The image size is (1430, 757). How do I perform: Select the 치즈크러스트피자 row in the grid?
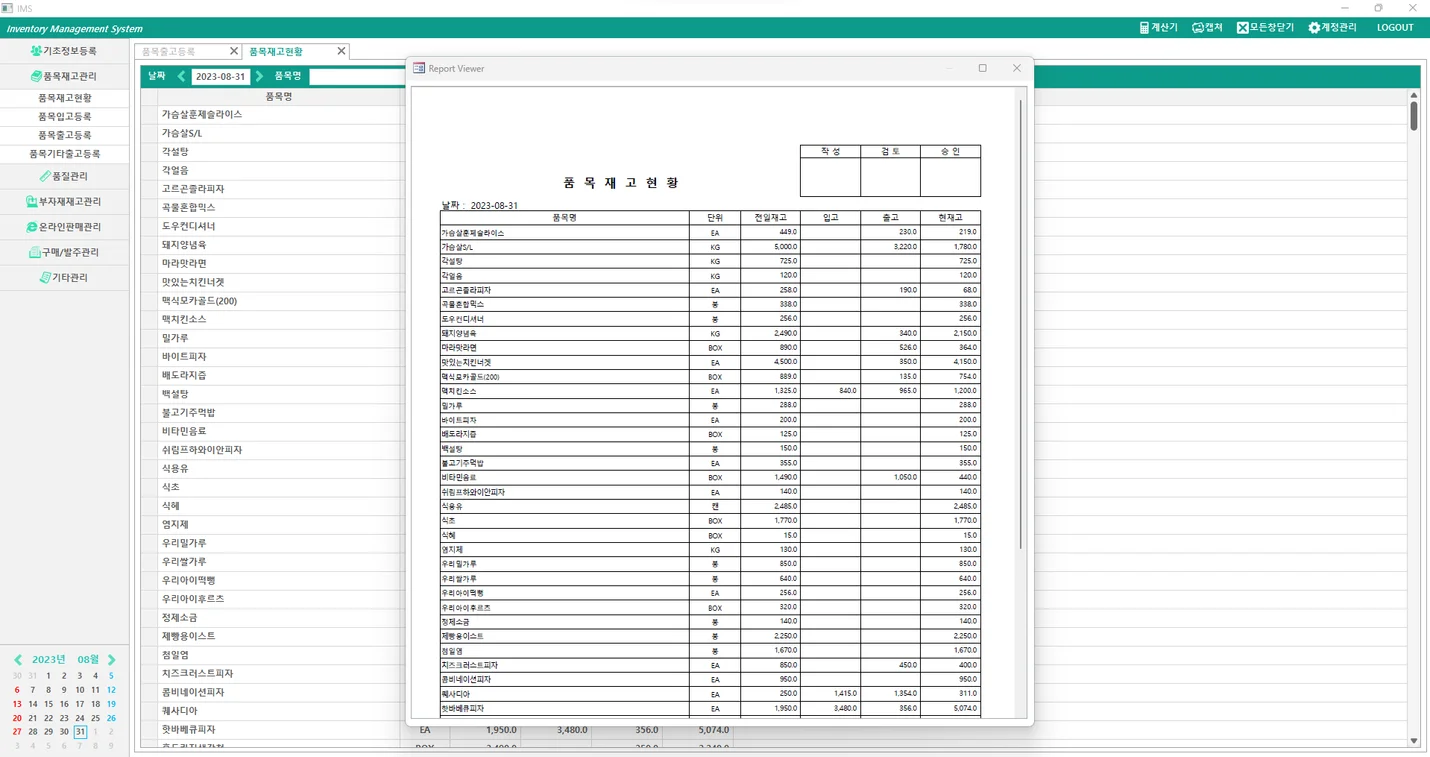click(x=280, y=674)
